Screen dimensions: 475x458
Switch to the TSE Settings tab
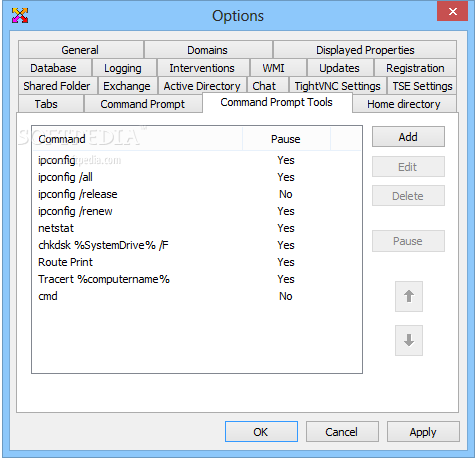(422, 86)
